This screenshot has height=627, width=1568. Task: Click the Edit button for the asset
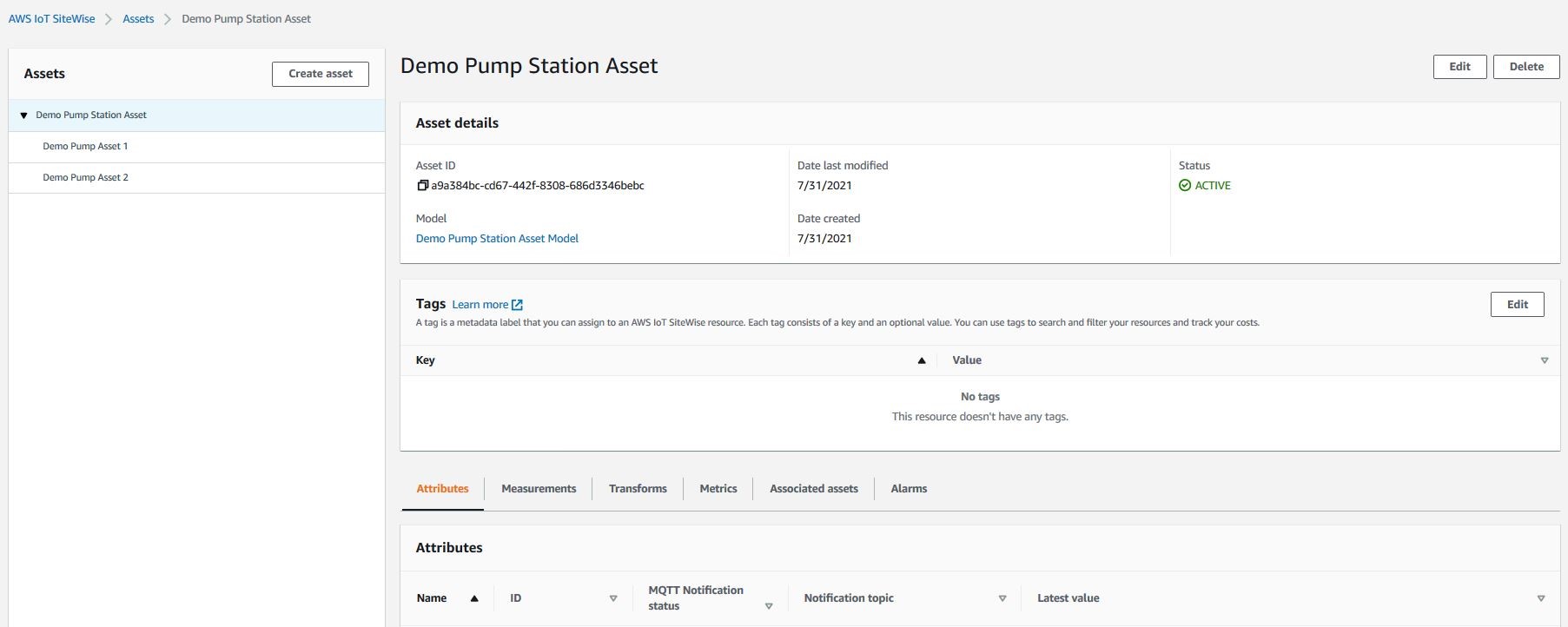click(x=1460, y=67)
